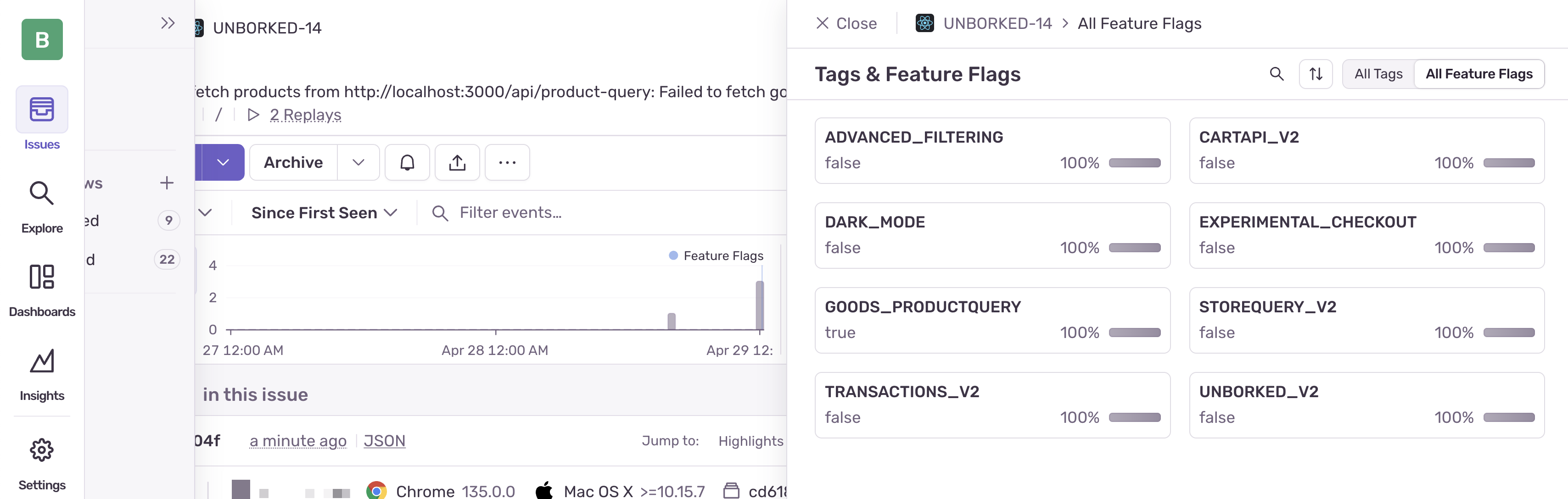
Task: Switch to the All Tags tab
Action: click(x=1378, y=74)
